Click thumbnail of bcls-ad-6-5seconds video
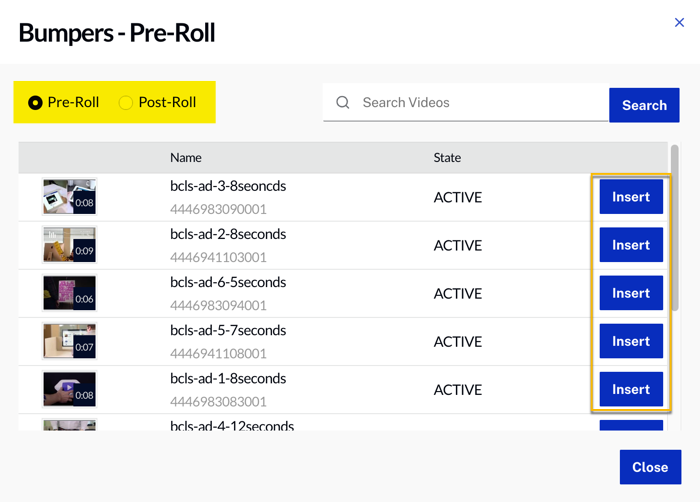This screenshot has height=502, width=700. [69, 293]
